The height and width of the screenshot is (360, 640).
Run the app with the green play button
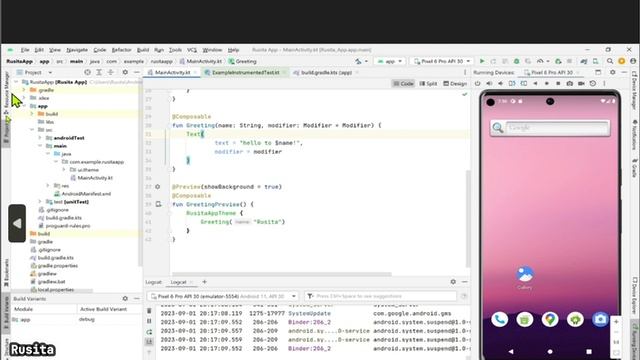pos(482,61)
